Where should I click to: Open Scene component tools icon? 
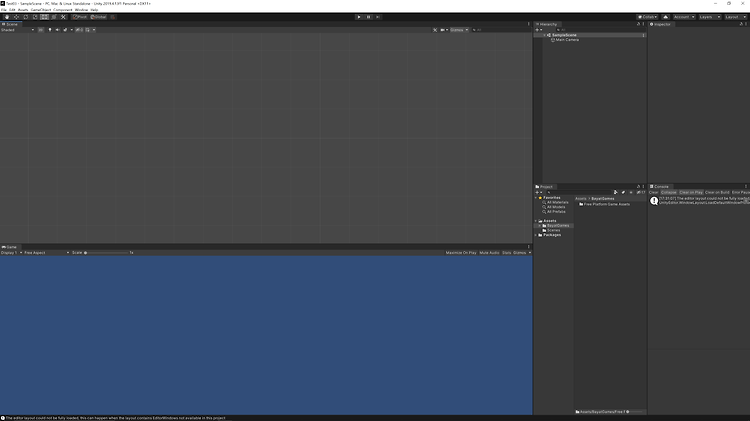coord(435,30)
